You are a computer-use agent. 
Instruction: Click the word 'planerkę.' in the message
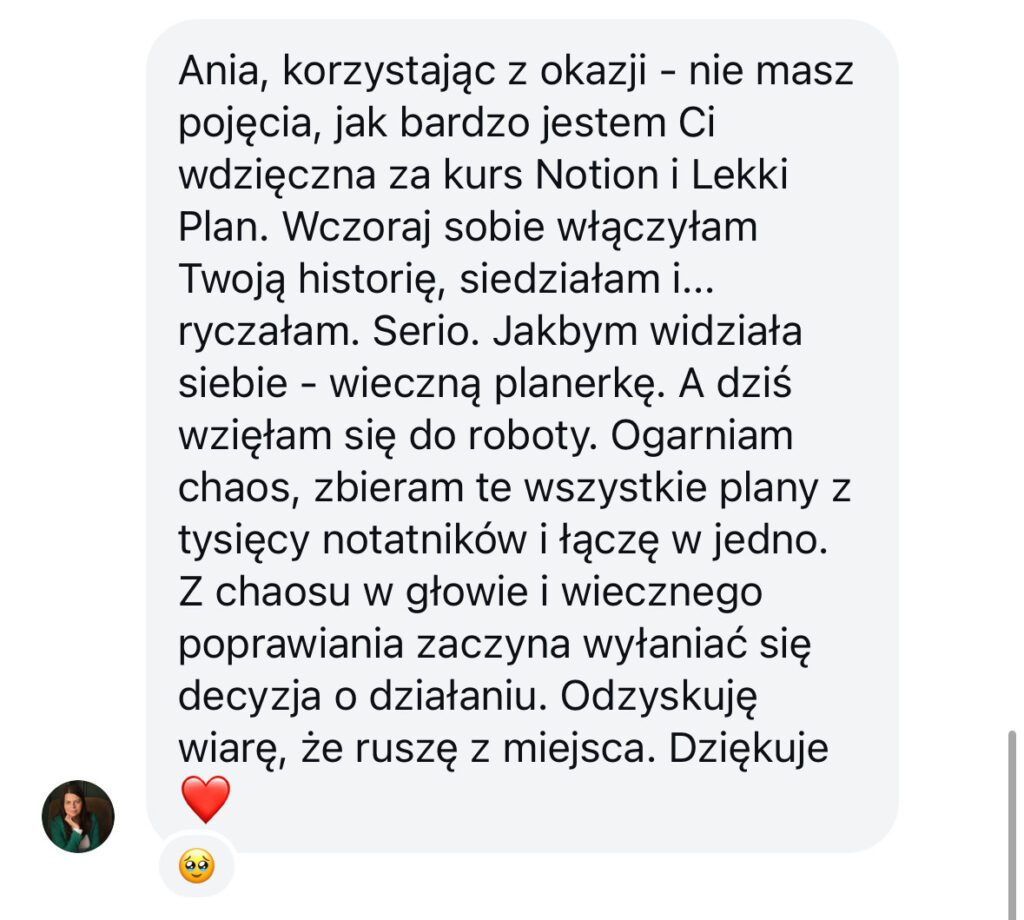click(579, 385)
